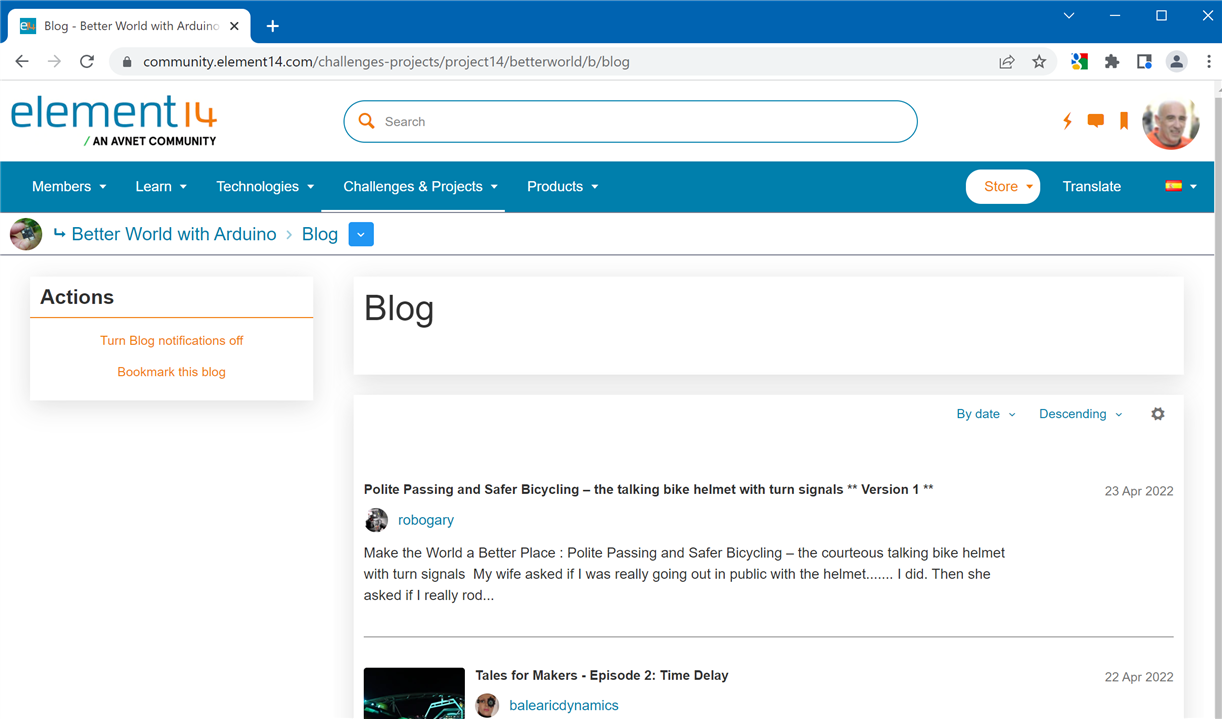Open Tales for Makers Episode 2 post
This screenshot has width=1222, height=719.
pyautogui.click(x=602, y=676)
